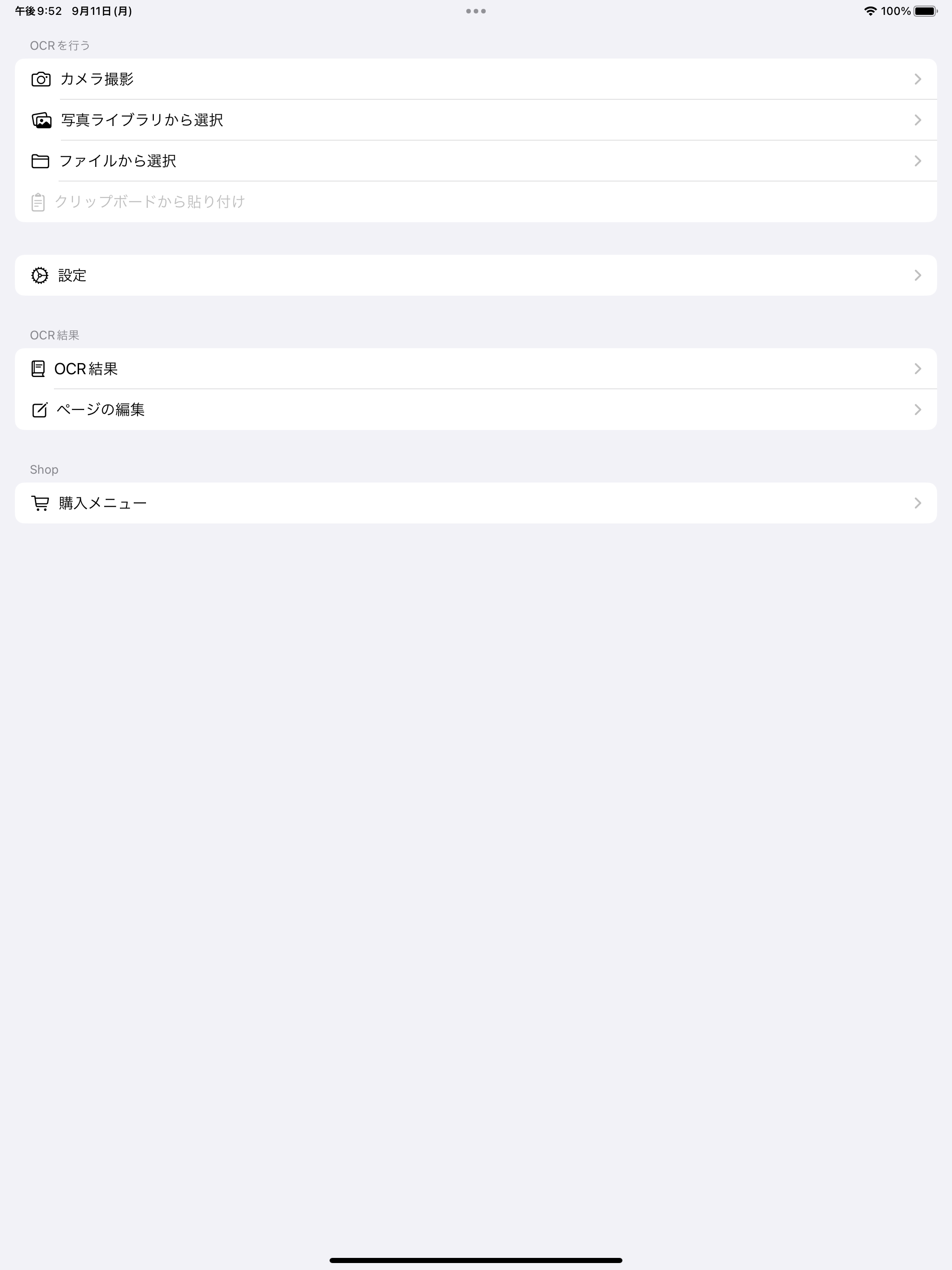The width and height of the screenshot is (952, 1270).
Task: Open the 購入メニュー entry
Action: point(103,503)
